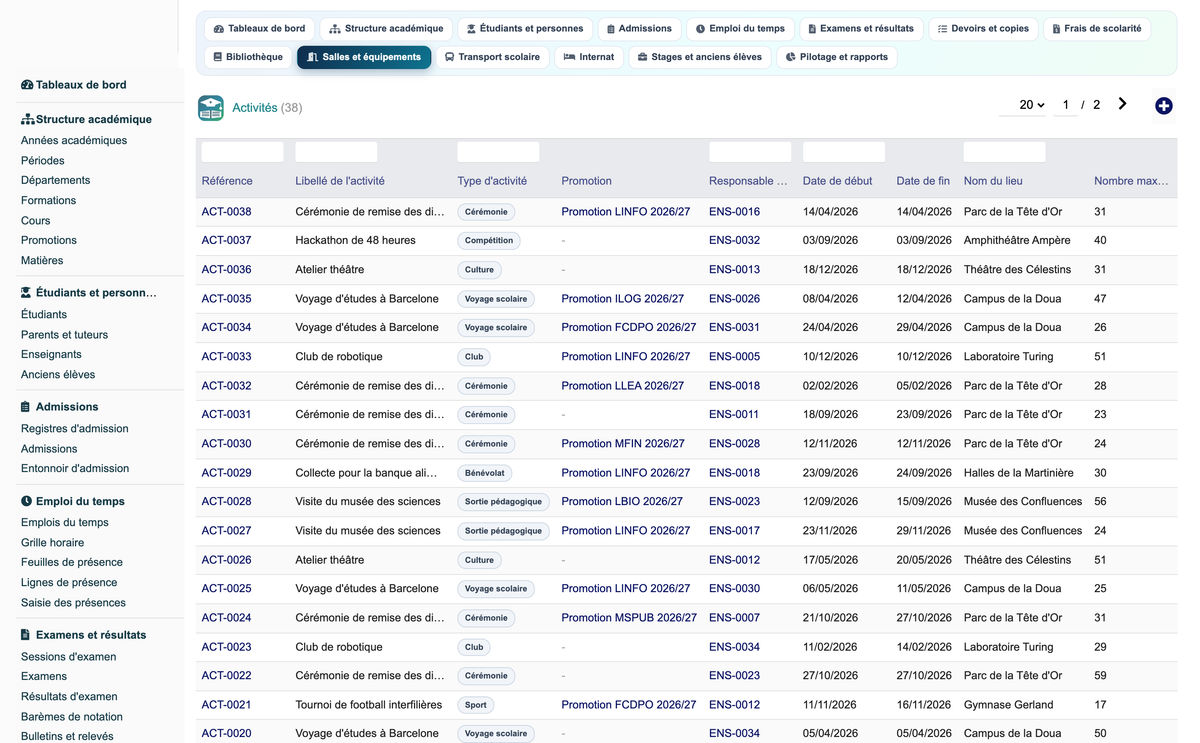Open the Examens et résultats top tab

[861, 29]
